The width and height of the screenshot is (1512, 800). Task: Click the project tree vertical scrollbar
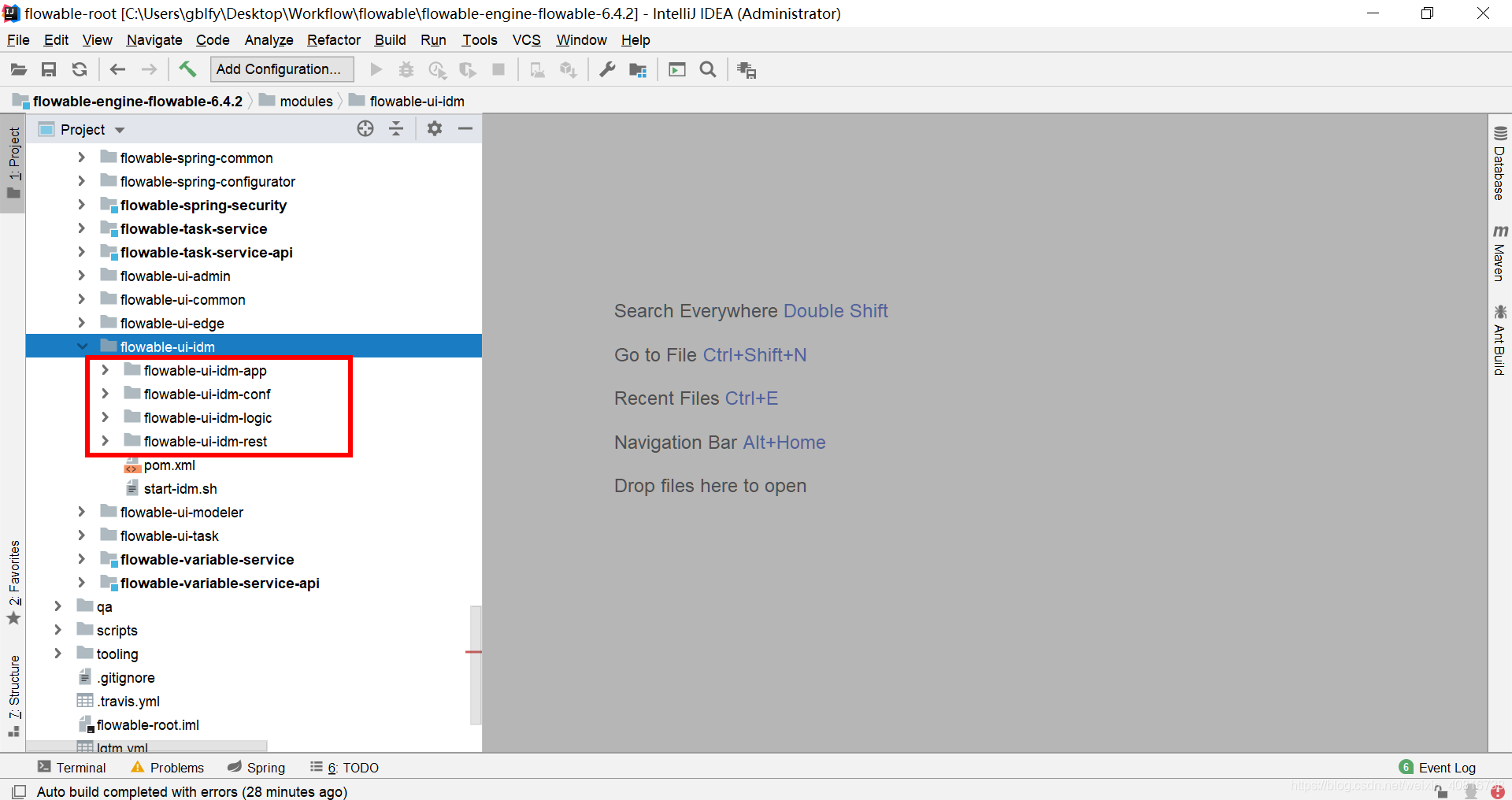475,665
